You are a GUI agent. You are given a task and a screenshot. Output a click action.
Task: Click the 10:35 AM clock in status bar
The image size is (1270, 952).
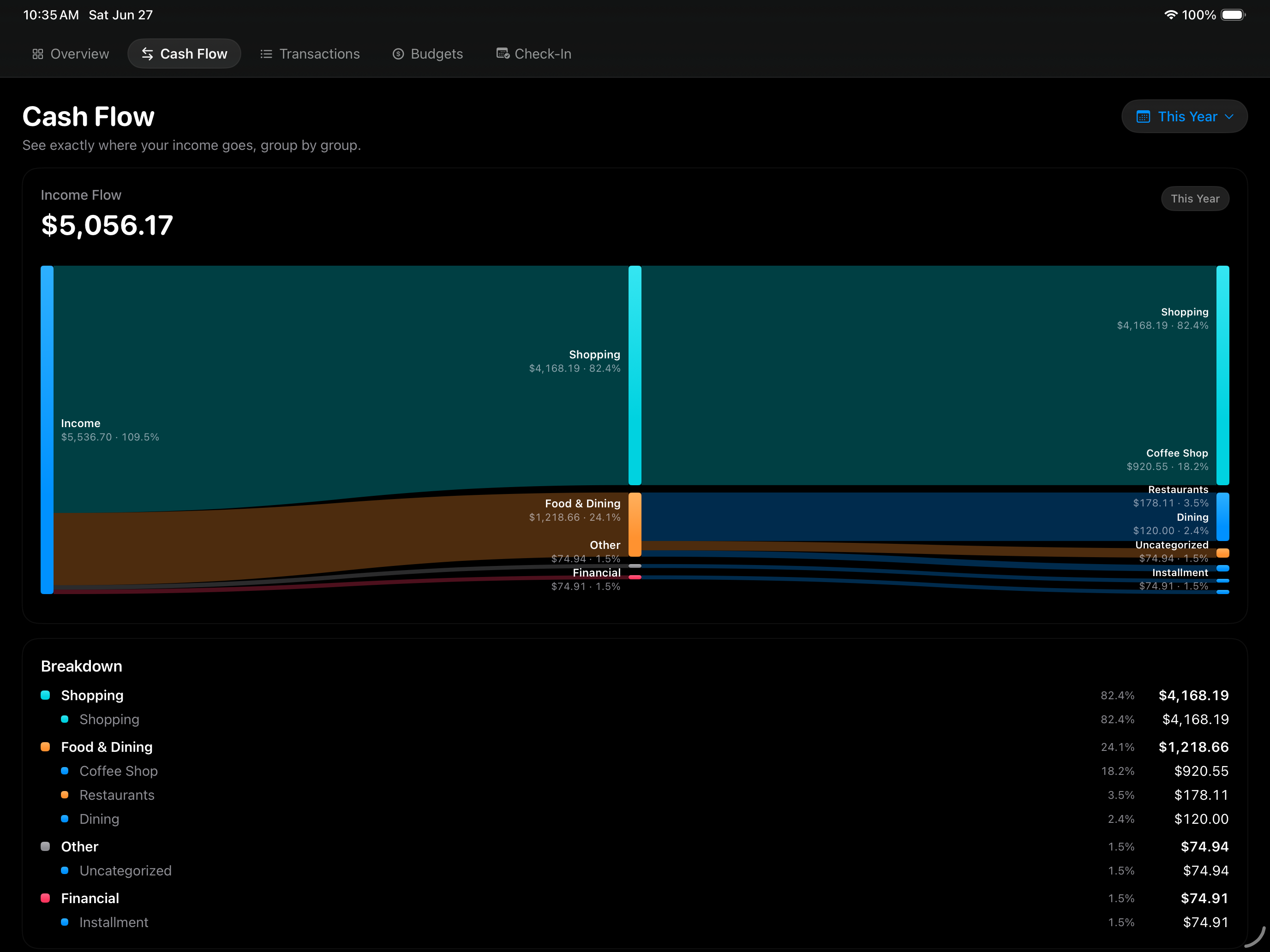(51, 15)
